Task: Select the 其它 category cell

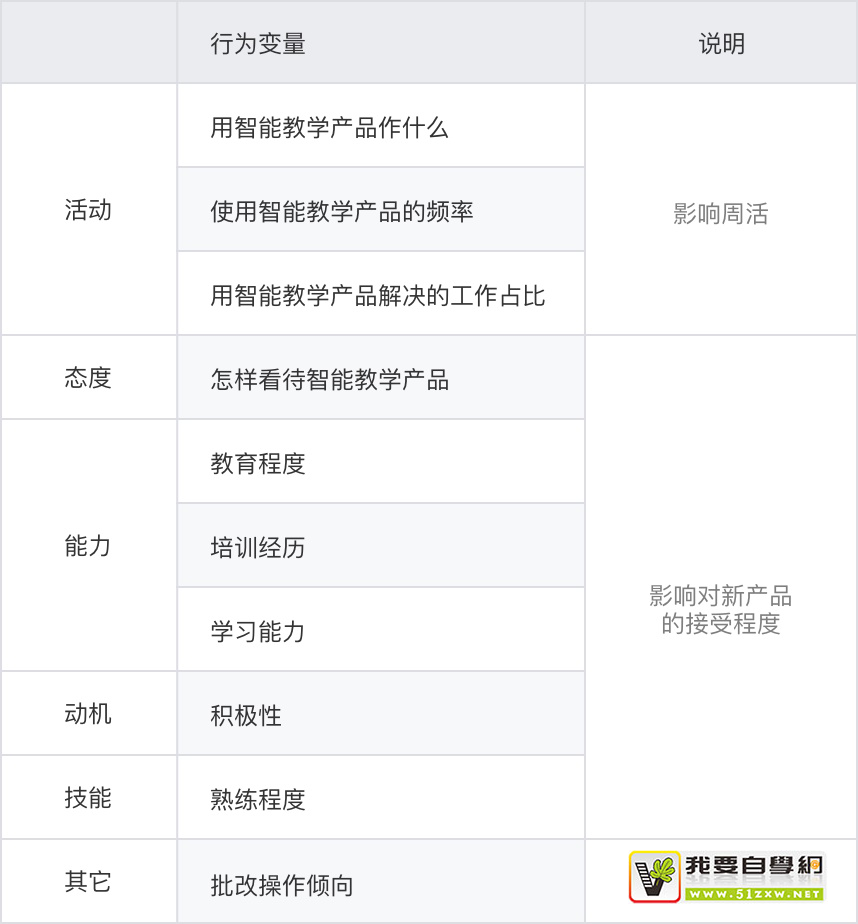Action: coord(88,882)
